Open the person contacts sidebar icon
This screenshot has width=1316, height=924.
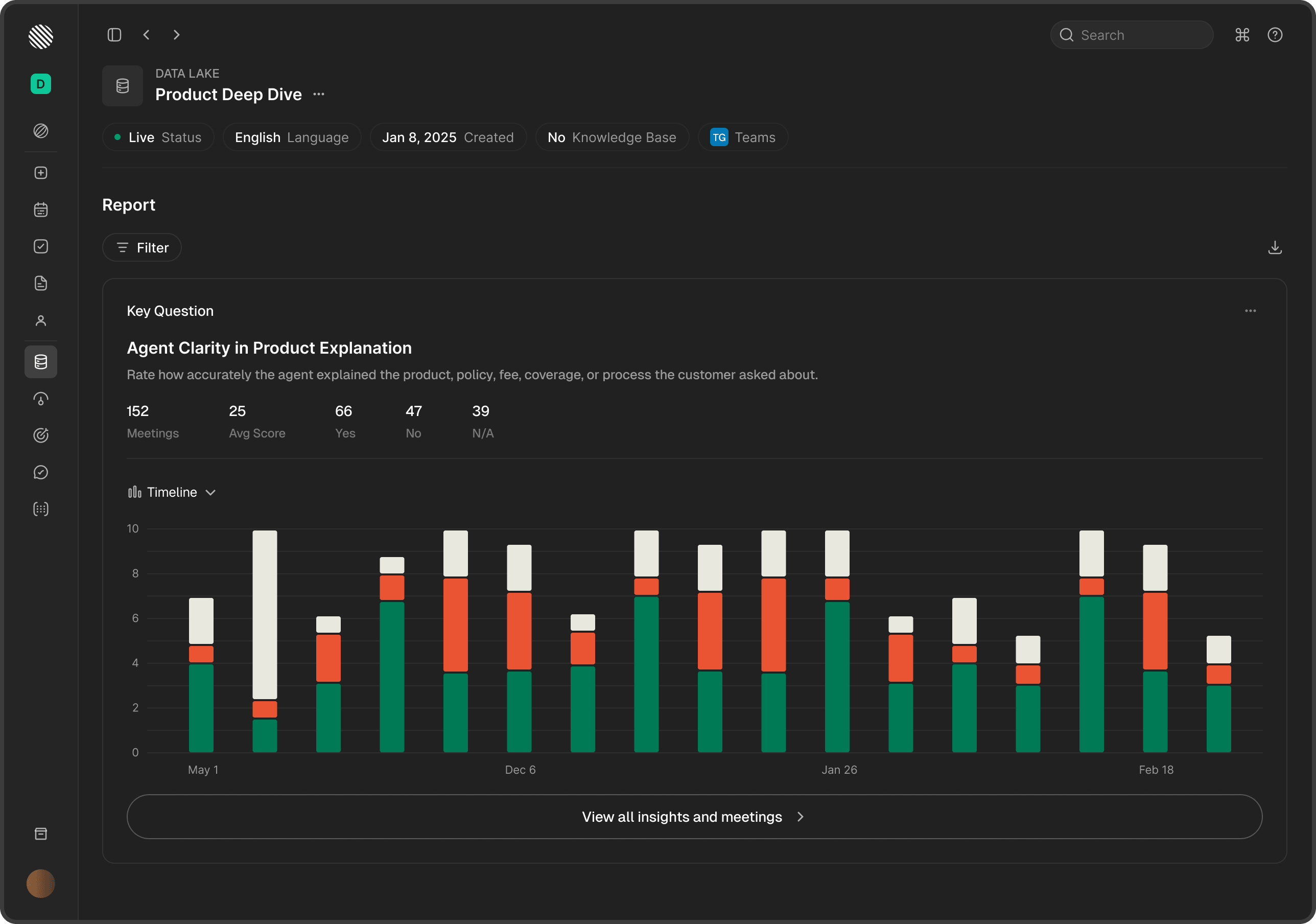41,320
